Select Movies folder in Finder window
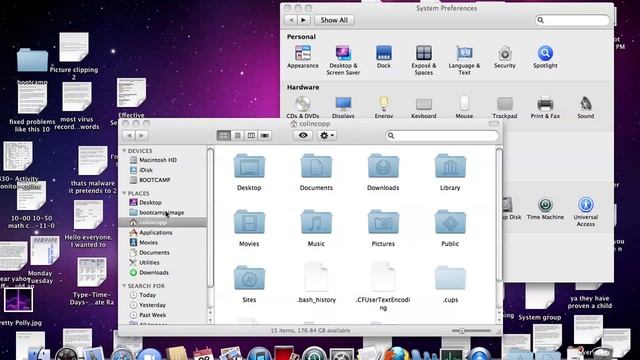The image size is (640, 360). pyautogui.click(x=249, y=228)
